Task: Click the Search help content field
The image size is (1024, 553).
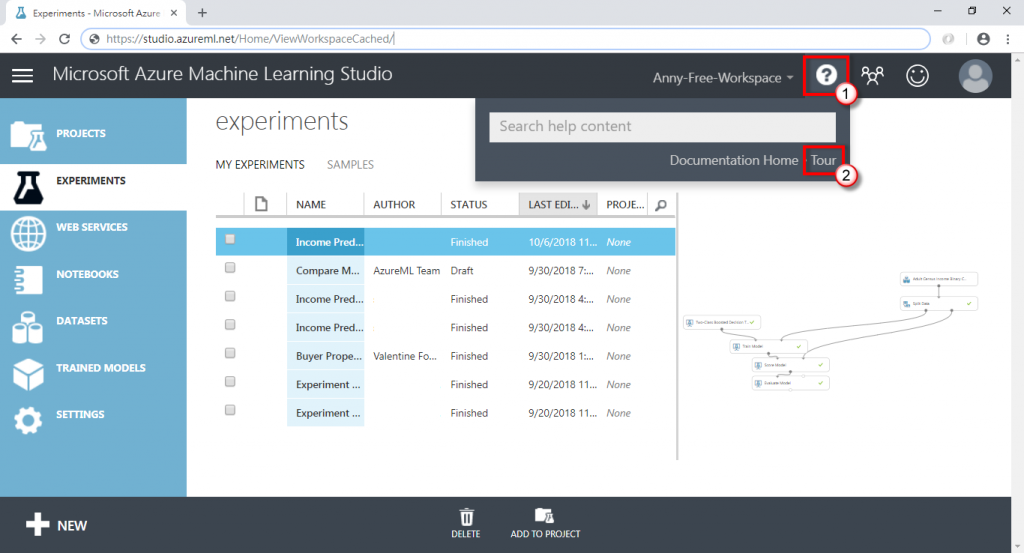Action: 662,127
